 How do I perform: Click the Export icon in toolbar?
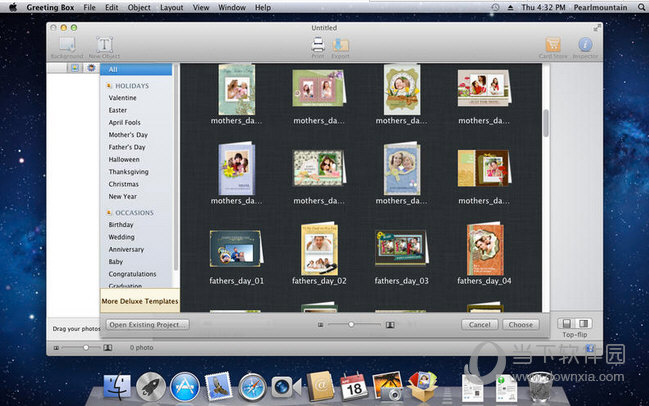pyautogui.click(x=341, y=45)
